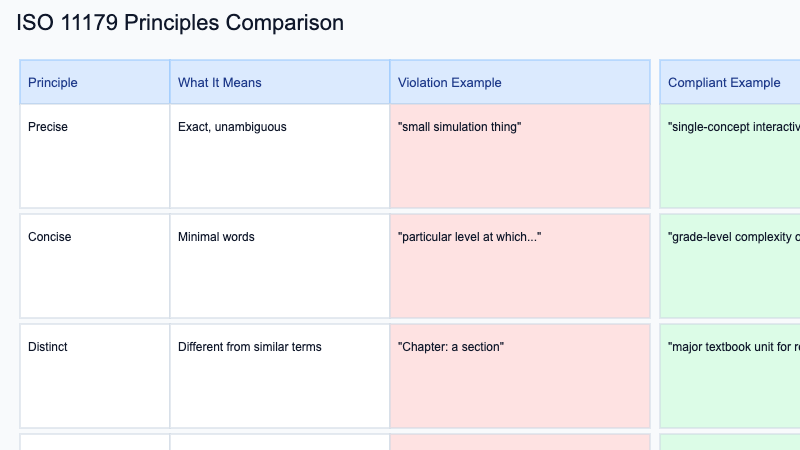
Task: Select the Precise principle cell
Action: pyautogui.click(x=95, y=156)
